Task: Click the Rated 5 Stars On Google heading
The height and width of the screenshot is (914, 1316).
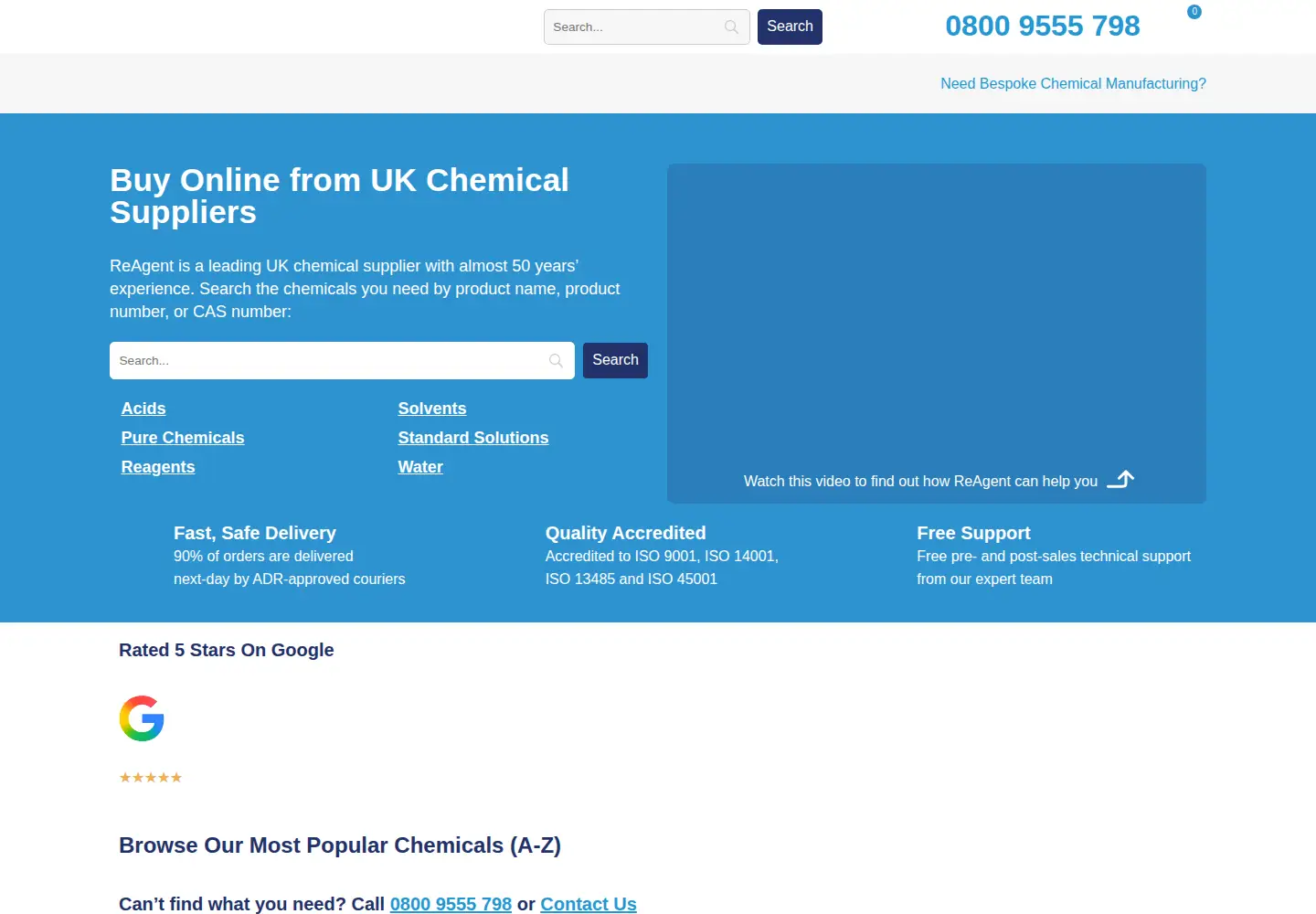Action: [227, 650]
